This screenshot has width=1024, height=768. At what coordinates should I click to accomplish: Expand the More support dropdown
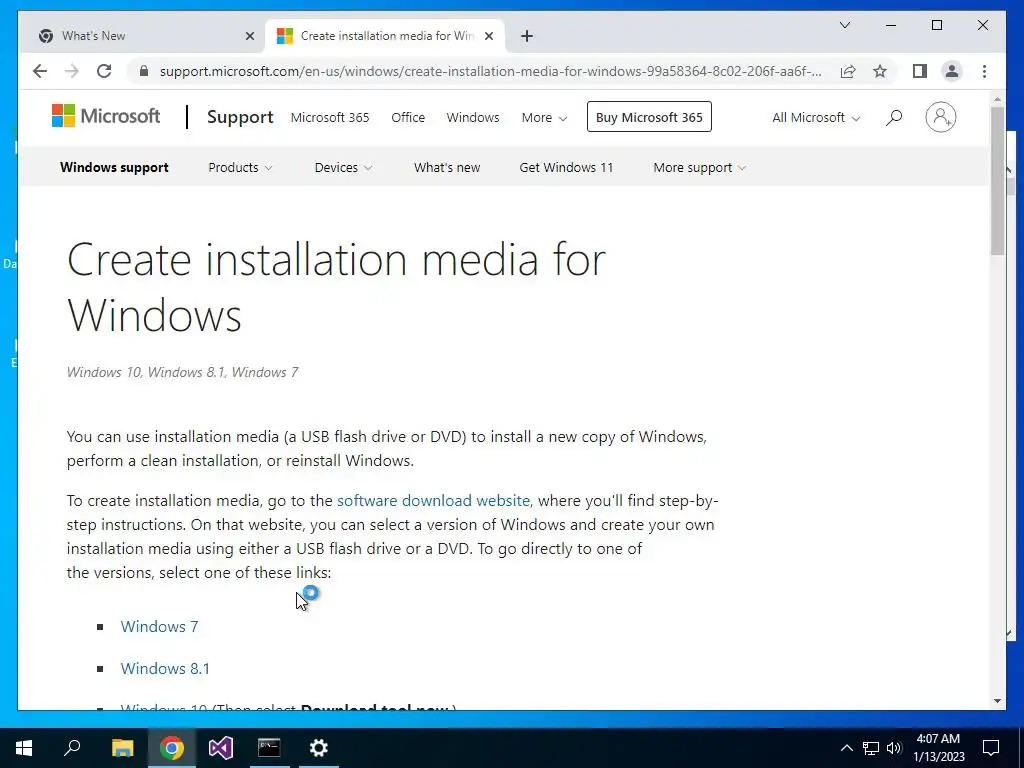699,167
